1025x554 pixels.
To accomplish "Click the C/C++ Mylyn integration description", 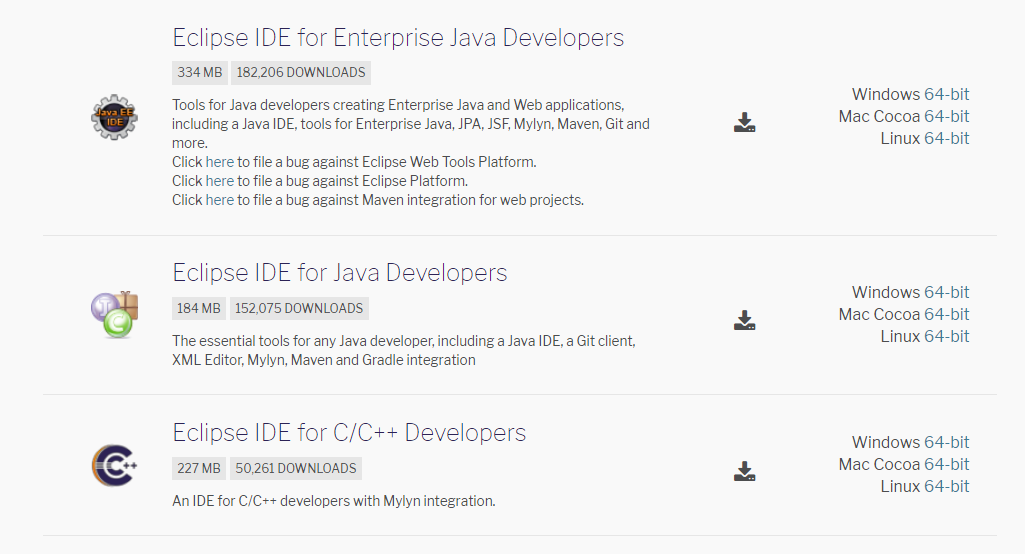I will pos(334,501).
